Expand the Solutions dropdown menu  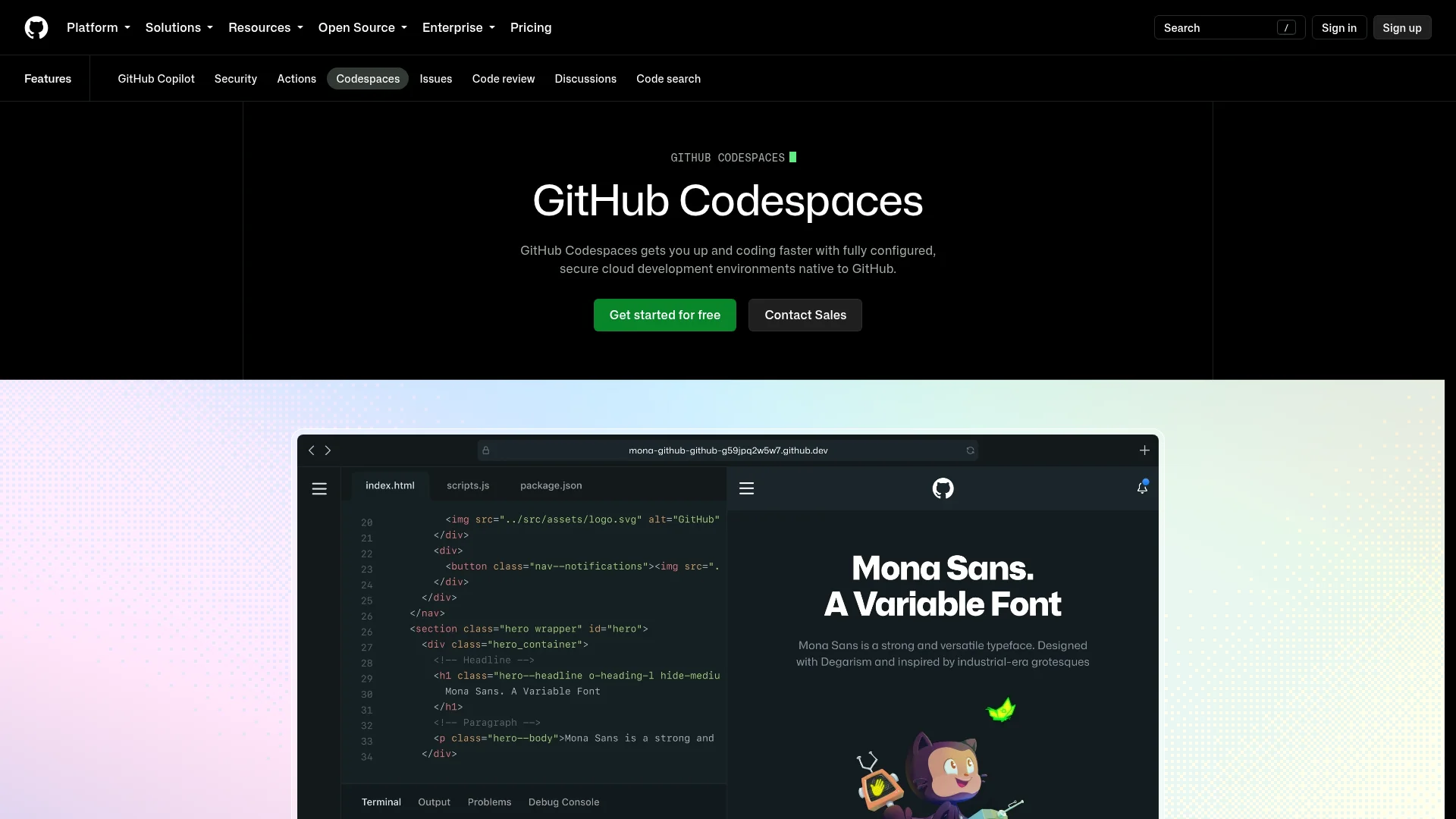[179, 27]
